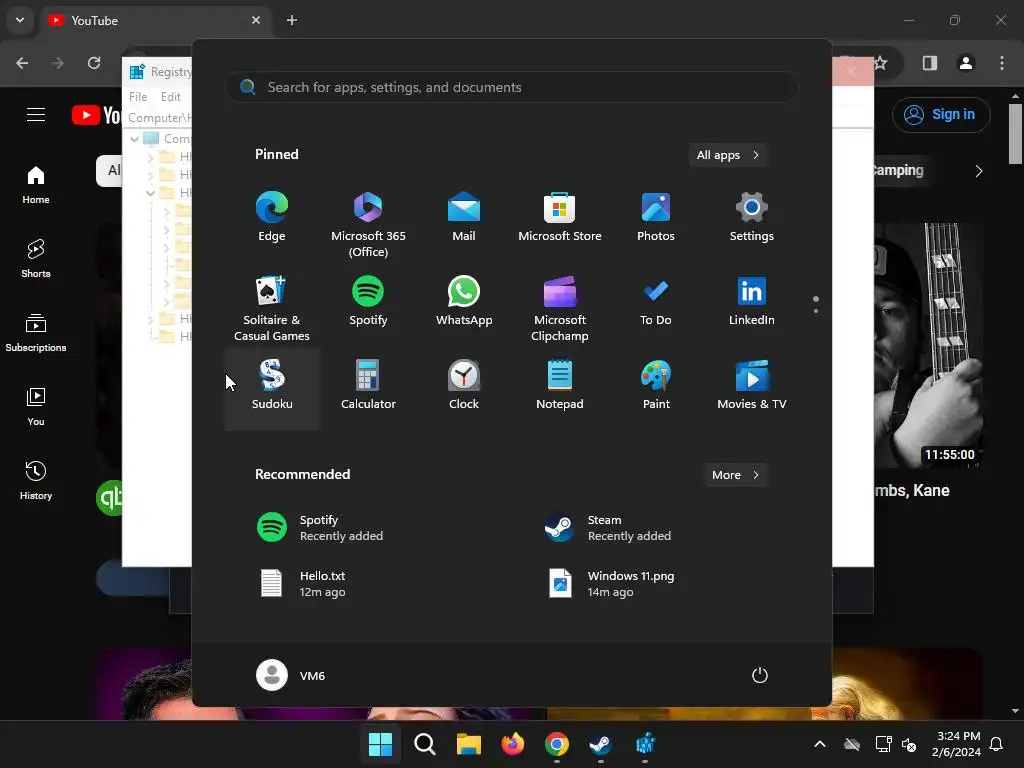Click the Start menu search field

click(x=511, y=87)
